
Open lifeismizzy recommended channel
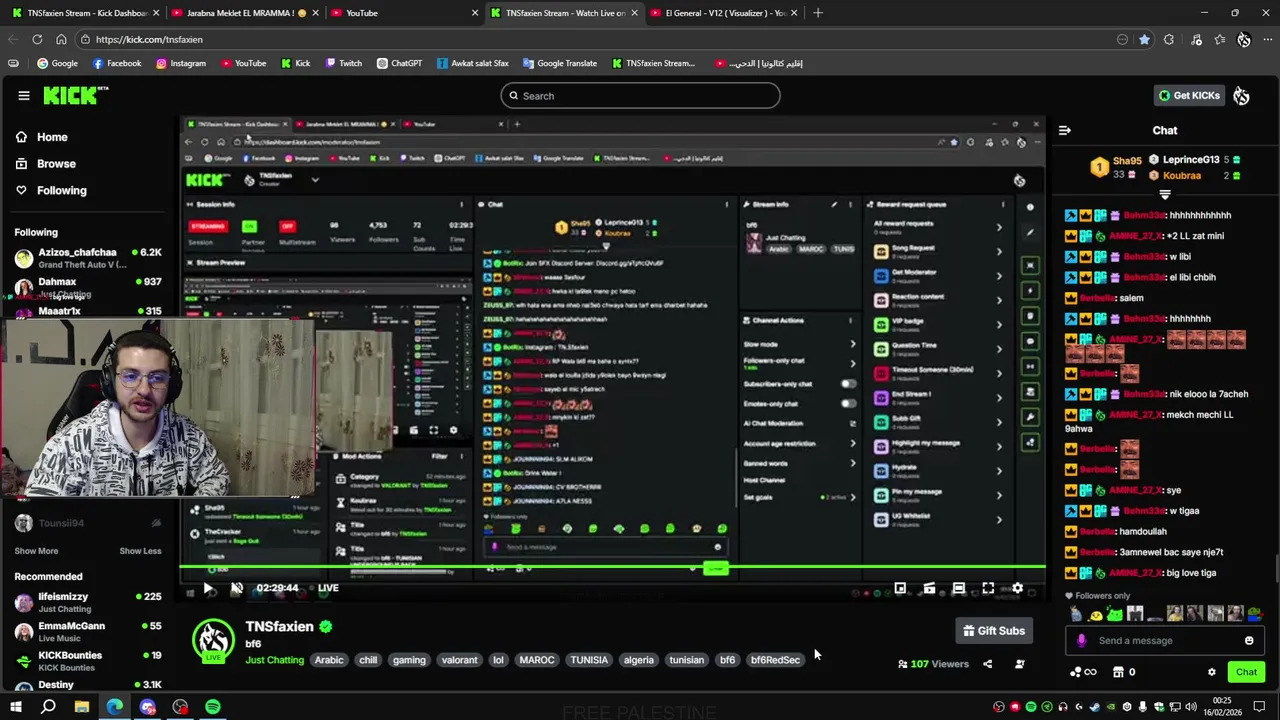(88, 602)
